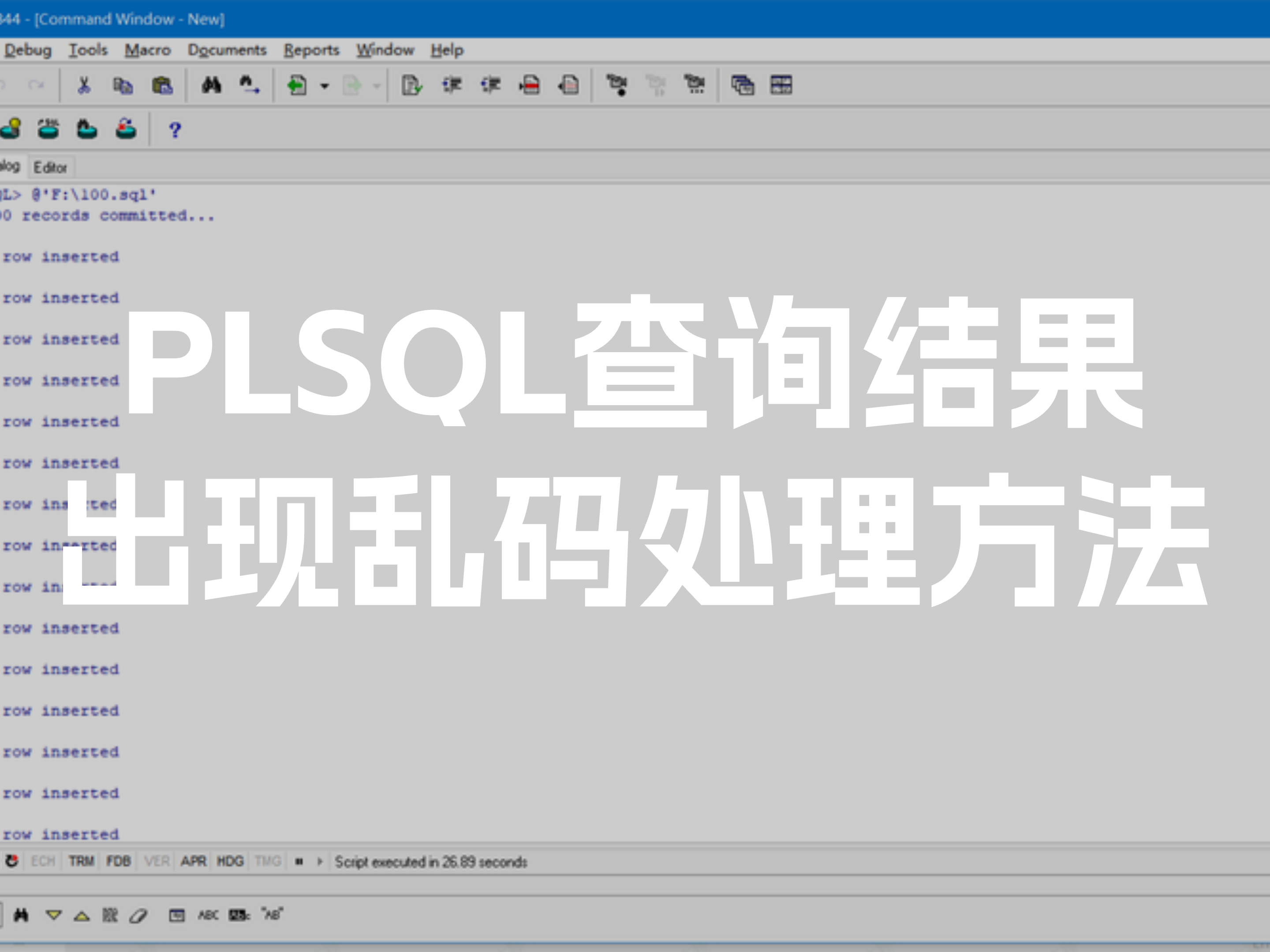The width and height of the screenshot is (1270, 952).
Task: Click the Copy icon in toolbar
Action: [123, 86]
